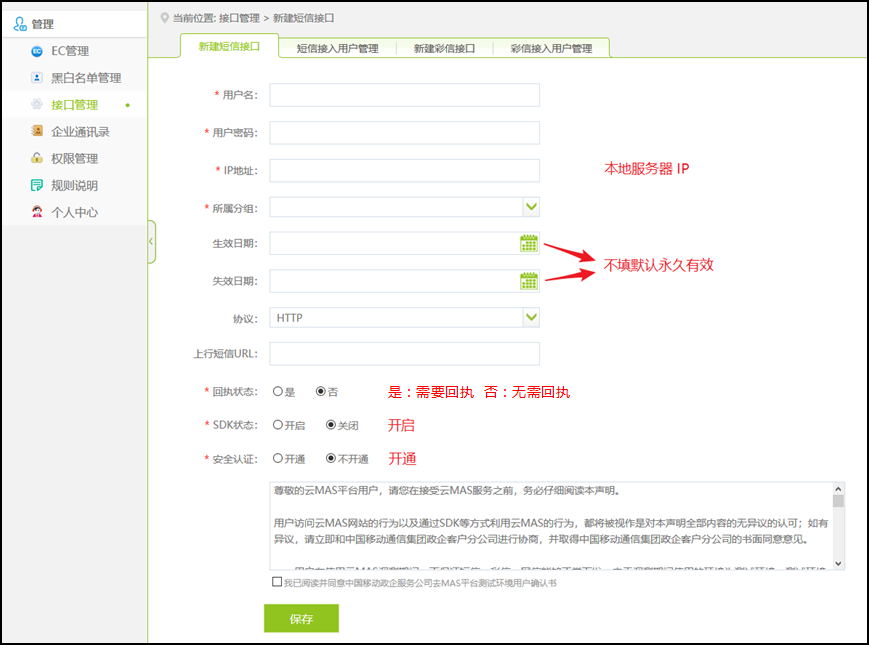
Task: Click 接口管理 in the breadcrumb
Action: tap(239, 18)
